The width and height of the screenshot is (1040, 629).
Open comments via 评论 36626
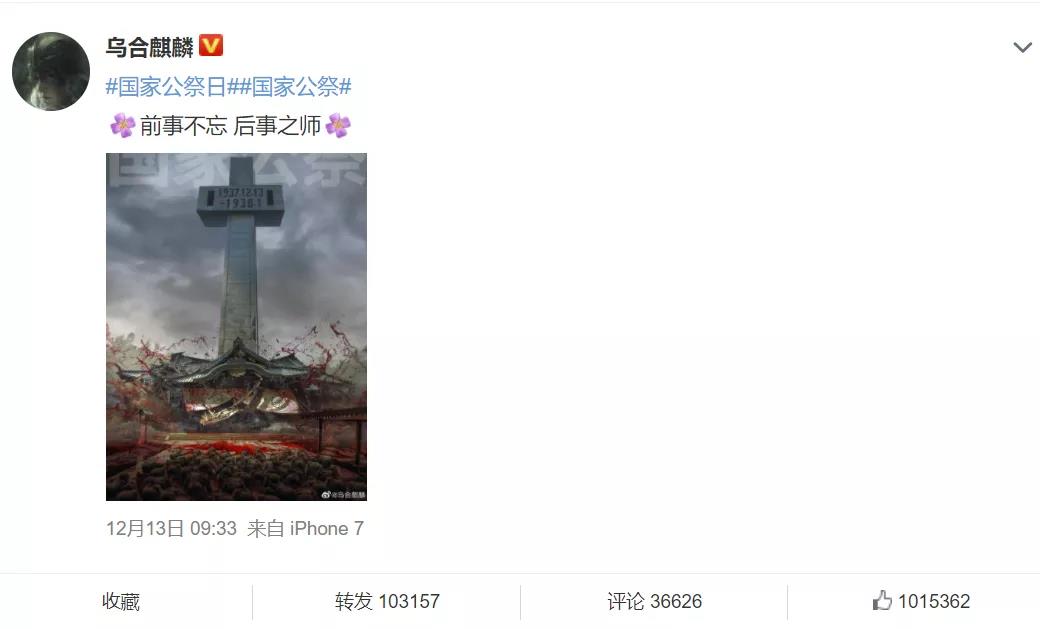point(654,601)
